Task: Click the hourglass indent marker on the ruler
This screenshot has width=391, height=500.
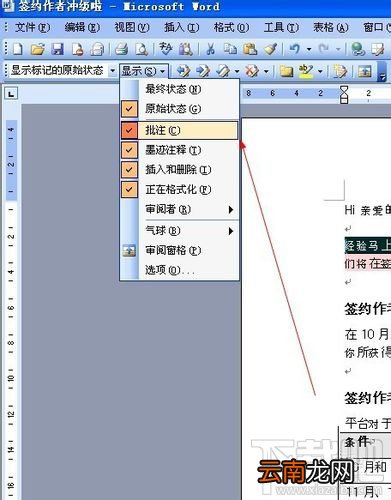Action: (x=344, y=94)
